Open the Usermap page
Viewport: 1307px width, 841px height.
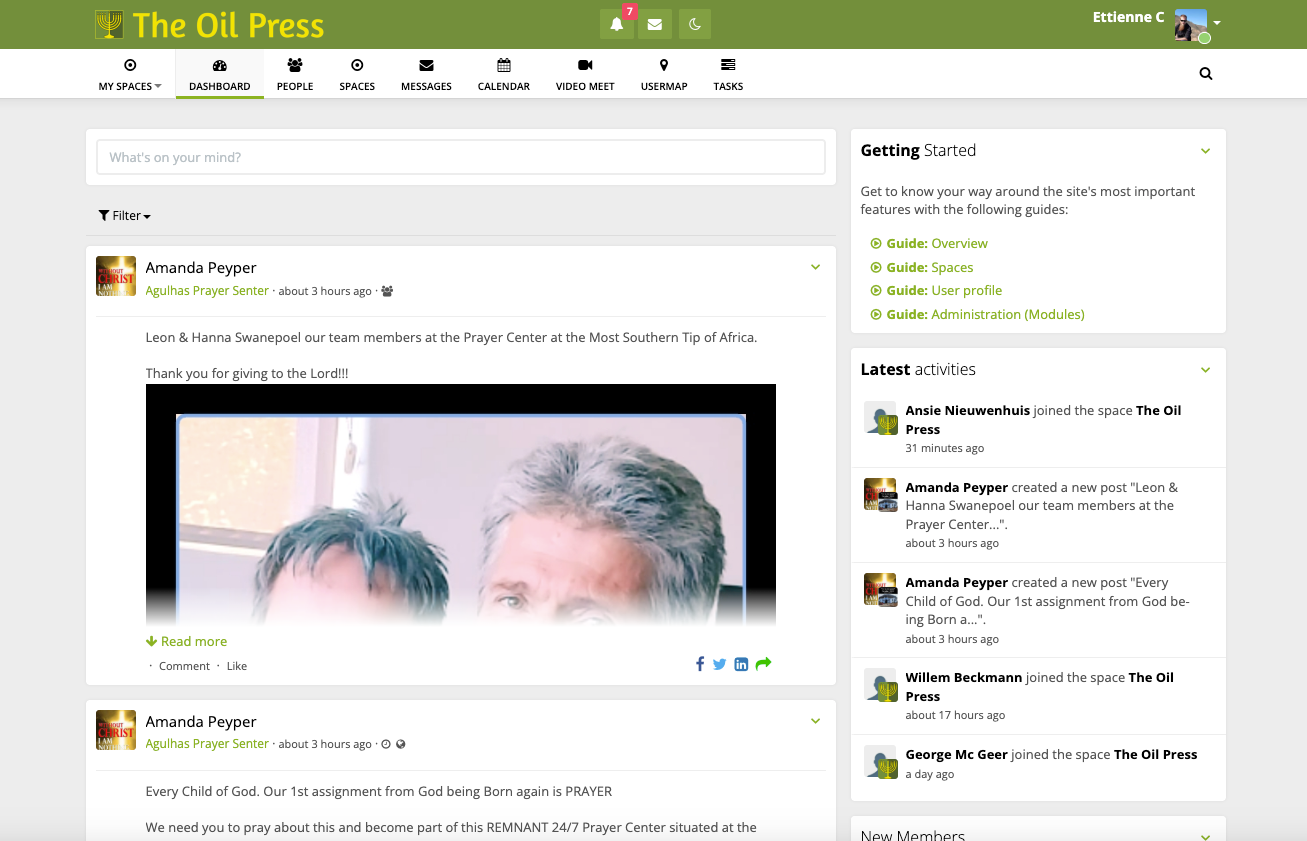coord(664,74)
